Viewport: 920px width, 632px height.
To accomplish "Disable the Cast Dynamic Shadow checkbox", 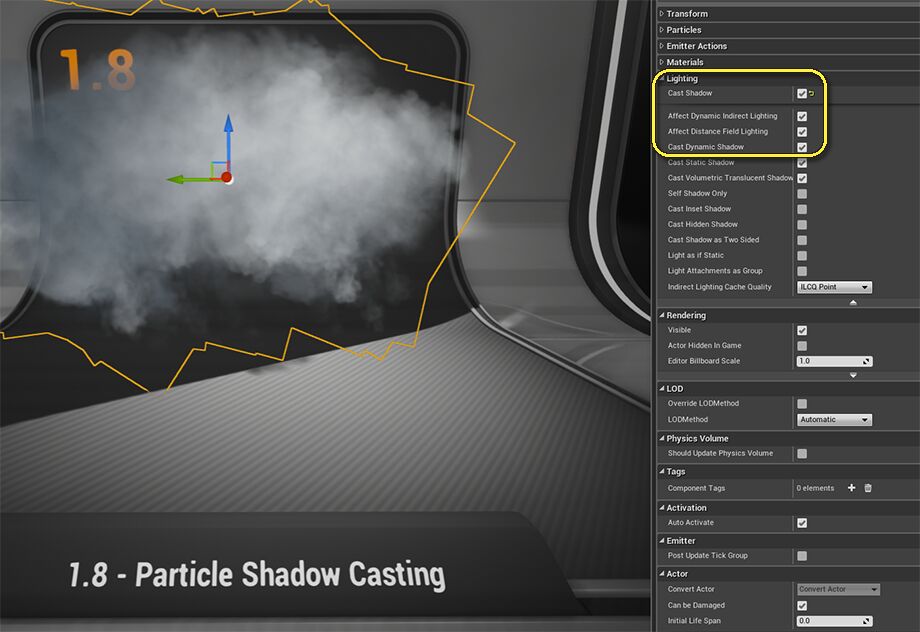I will 802,147.
